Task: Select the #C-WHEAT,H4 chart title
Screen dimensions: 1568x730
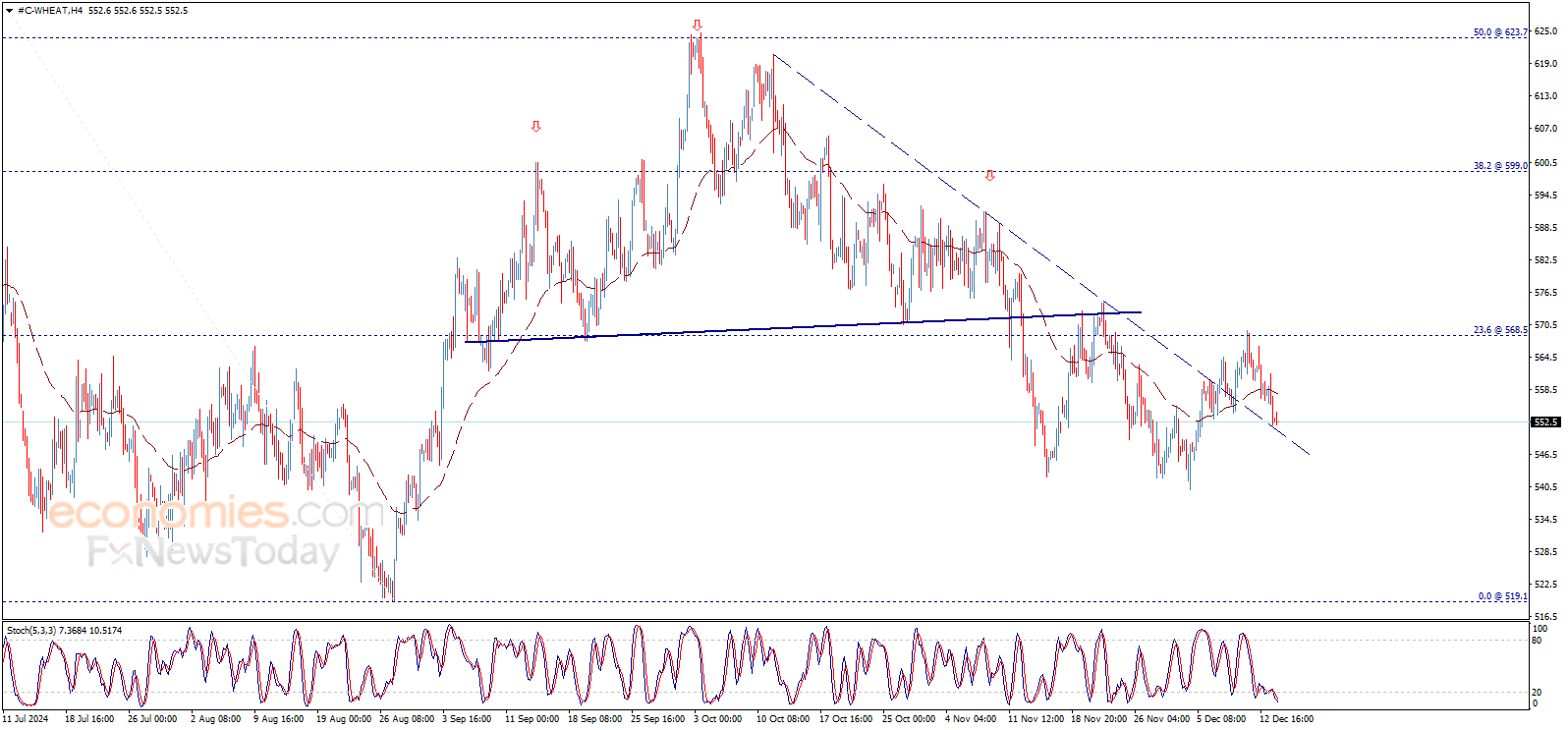Action: click(x=50, y=11)
